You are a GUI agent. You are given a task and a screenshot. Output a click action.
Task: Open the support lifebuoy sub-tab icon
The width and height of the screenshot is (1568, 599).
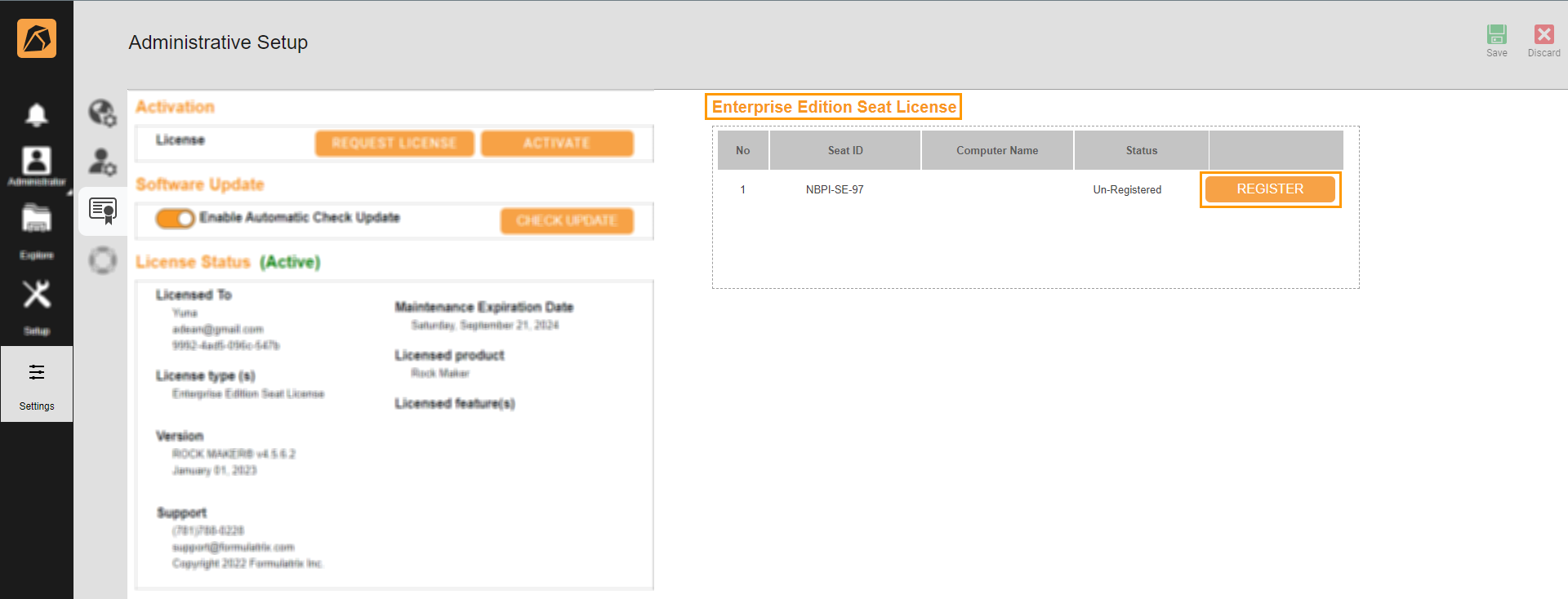point(103,260)
